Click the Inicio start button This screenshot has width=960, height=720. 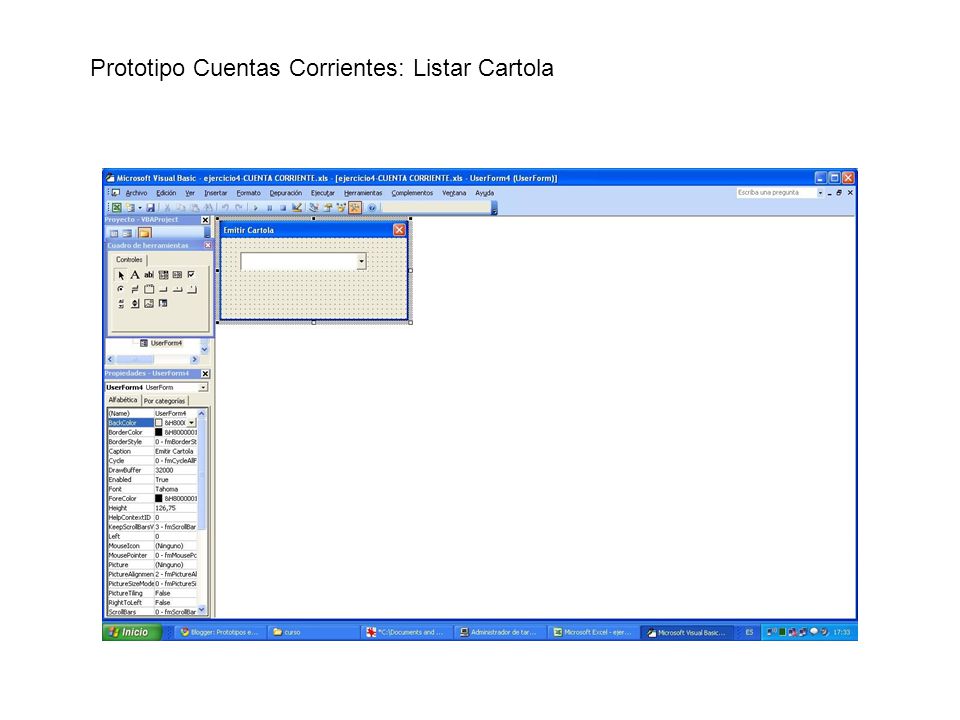tap(133, 632)
